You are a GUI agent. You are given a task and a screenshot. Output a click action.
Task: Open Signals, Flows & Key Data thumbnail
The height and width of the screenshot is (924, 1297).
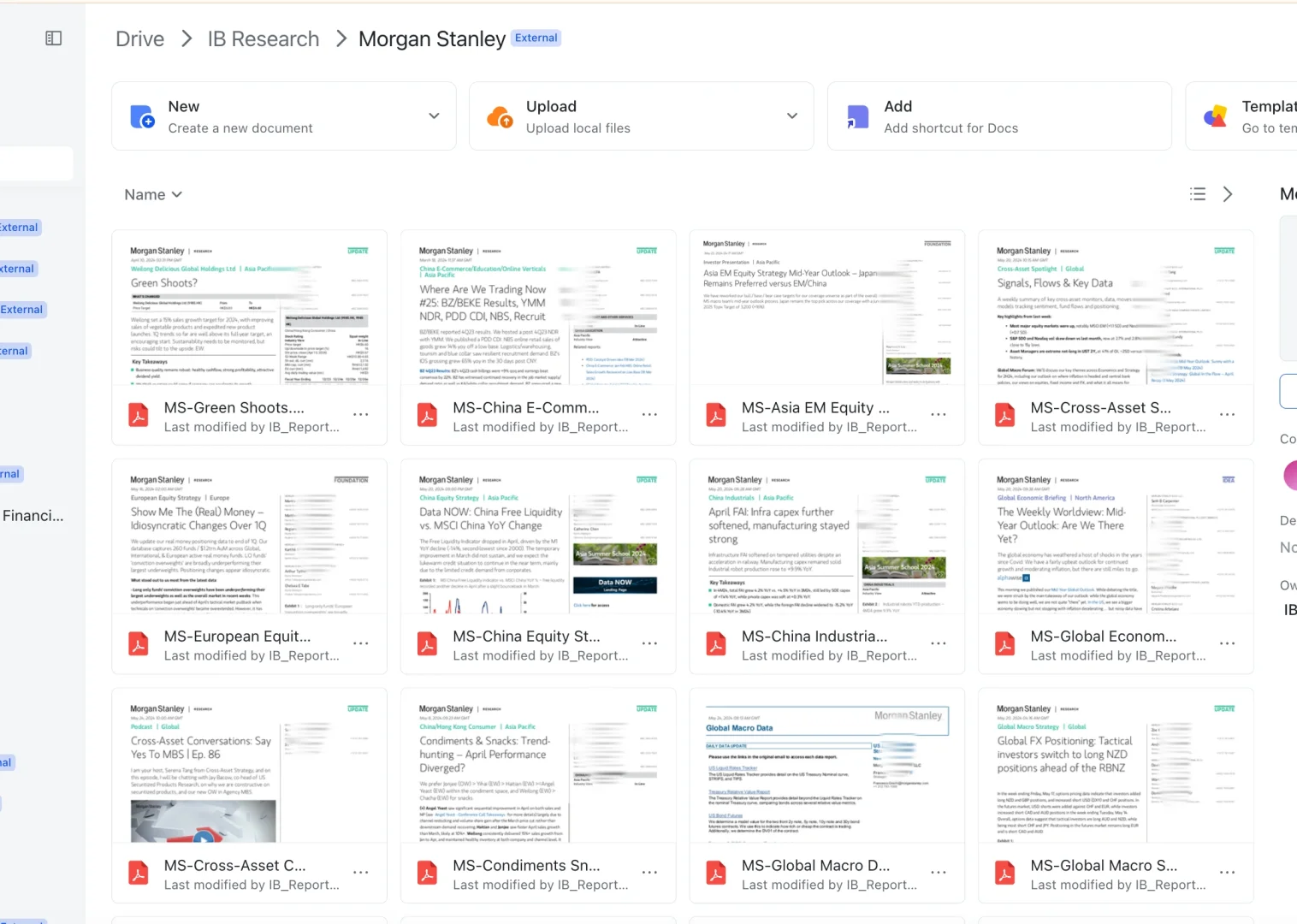click(1116, 308)
